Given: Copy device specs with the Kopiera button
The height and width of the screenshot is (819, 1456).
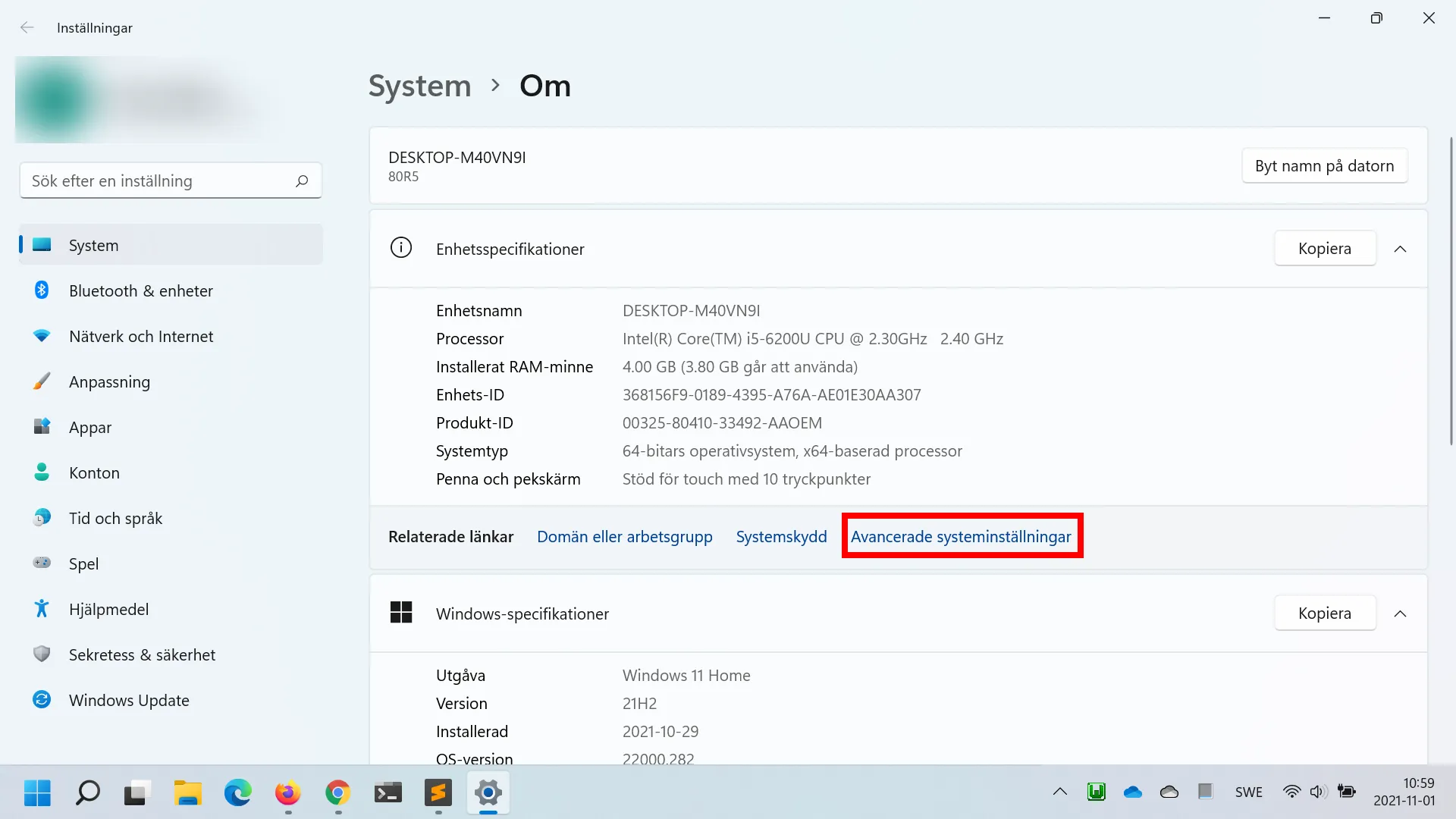Looking at the screenshot, I should click(1324, 249).
